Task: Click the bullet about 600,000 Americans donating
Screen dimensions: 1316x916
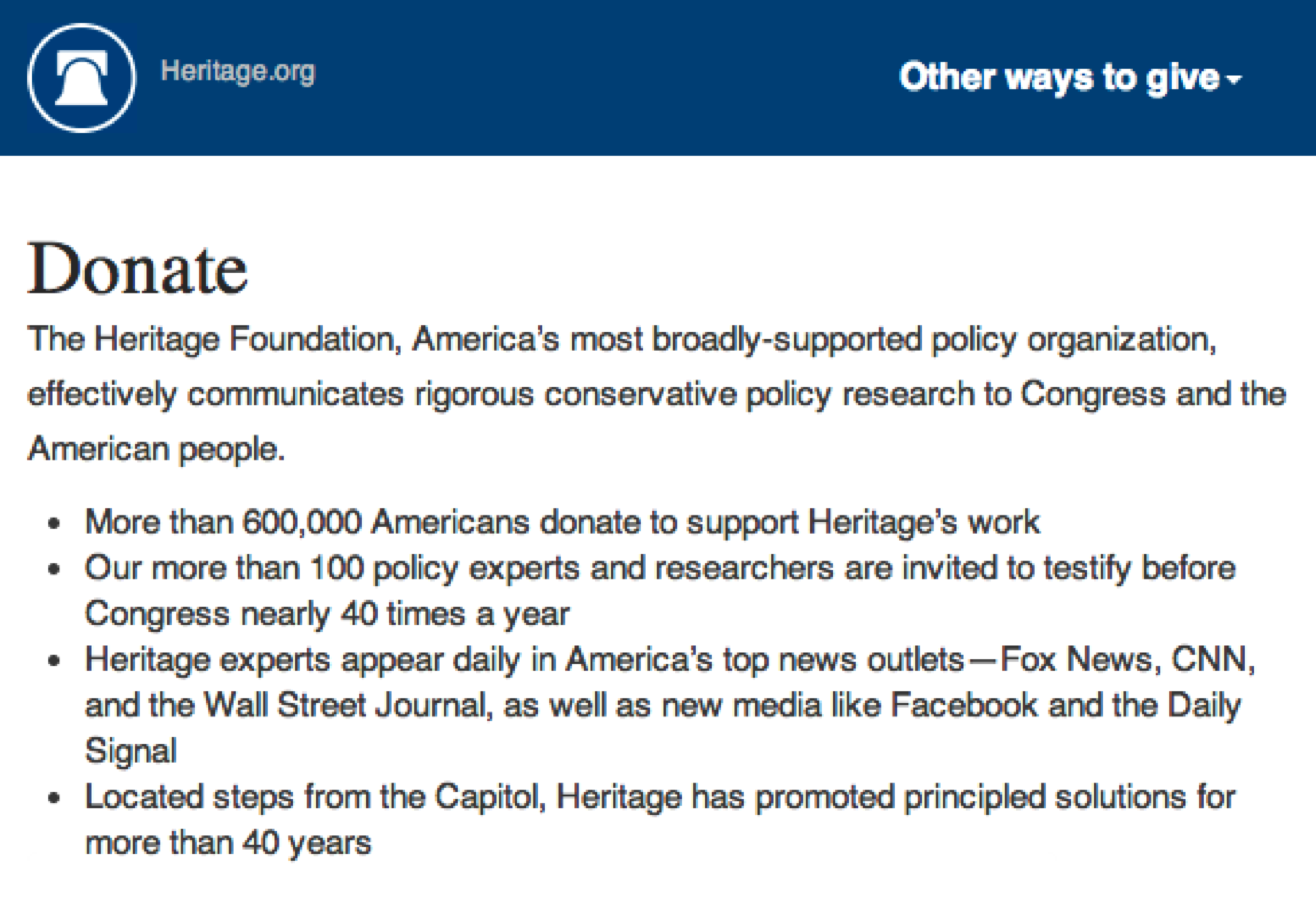Action: point(562,522)
